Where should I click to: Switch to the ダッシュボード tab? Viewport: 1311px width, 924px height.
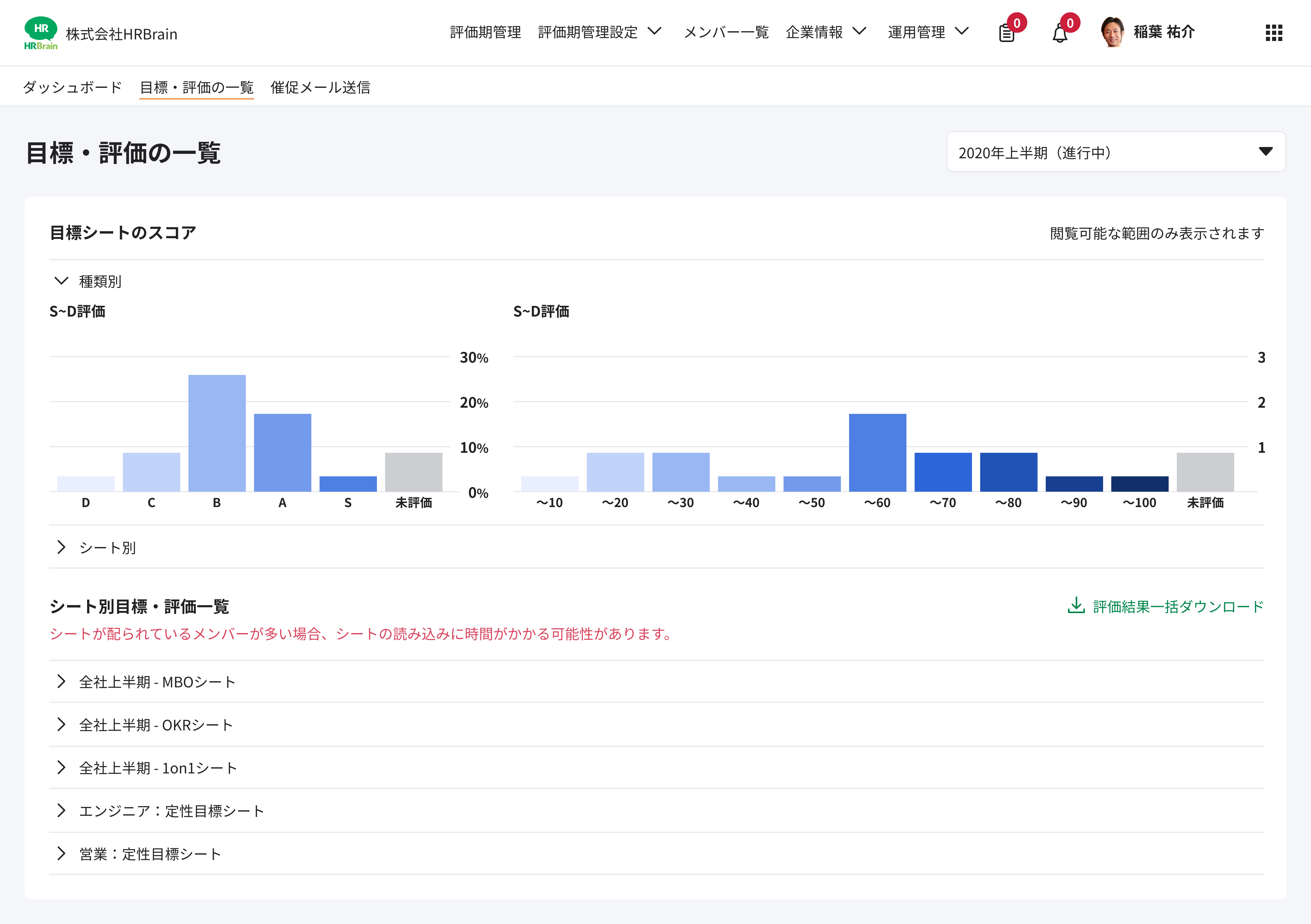[x=72, y=87]
